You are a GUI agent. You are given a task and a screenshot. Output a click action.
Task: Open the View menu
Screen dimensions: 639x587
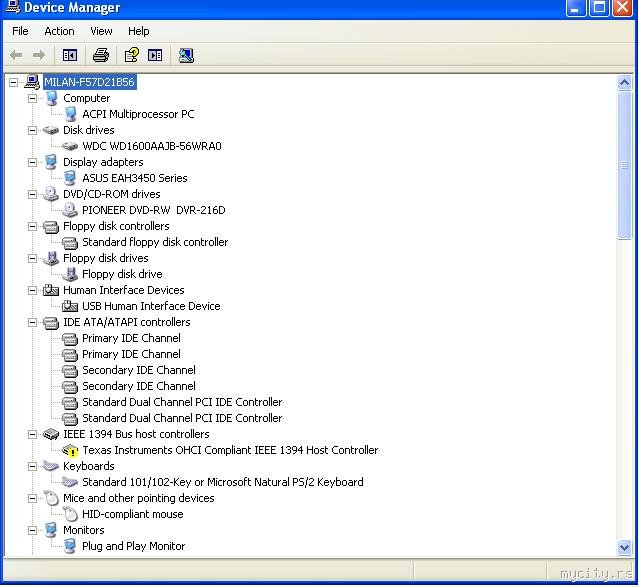[101, 31]
